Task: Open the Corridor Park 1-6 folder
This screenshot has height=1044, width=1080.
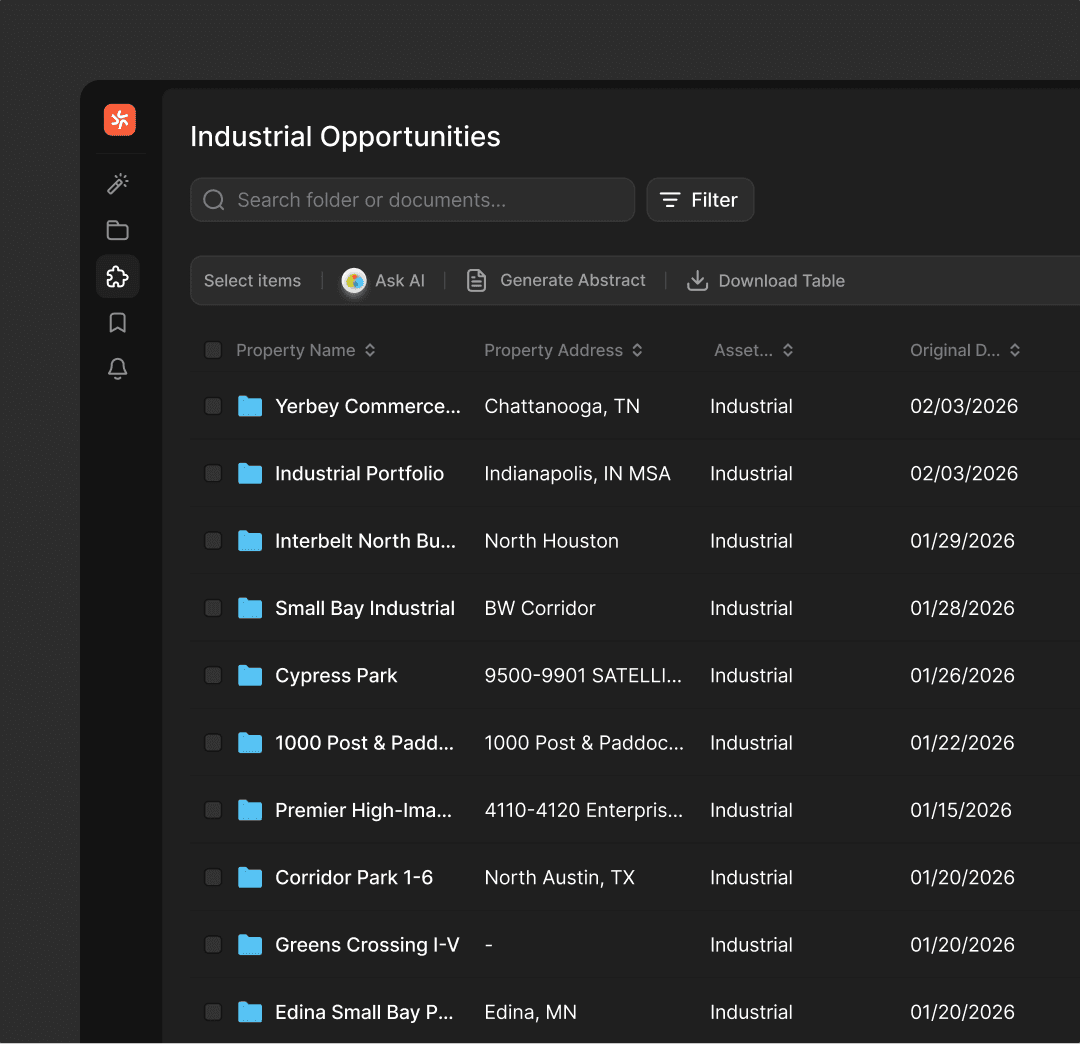Action: [354, 877]
